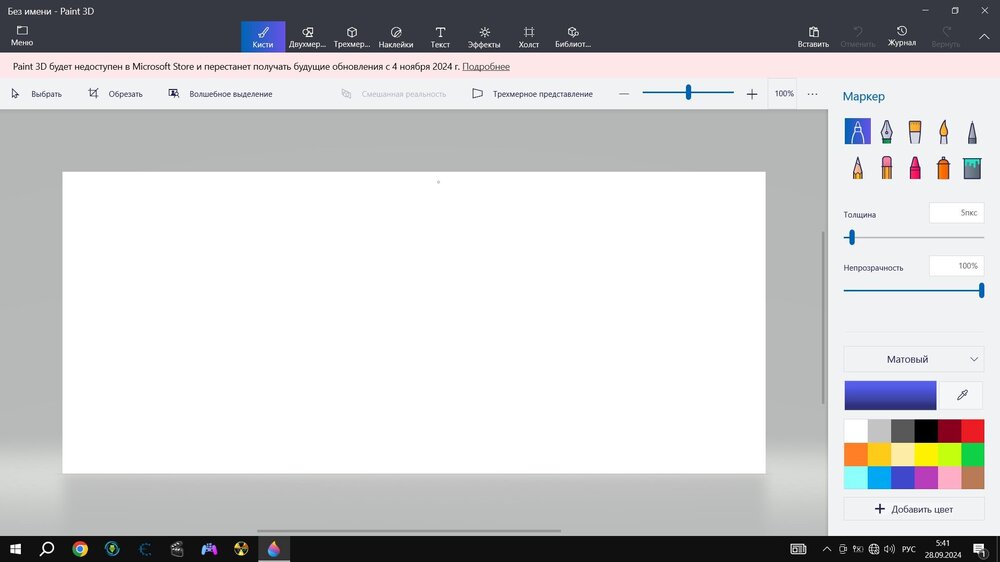Open the Эффекты tab
Image resolution: width=1000 pixels, height=562 pixels.
[x=484, y=36]
